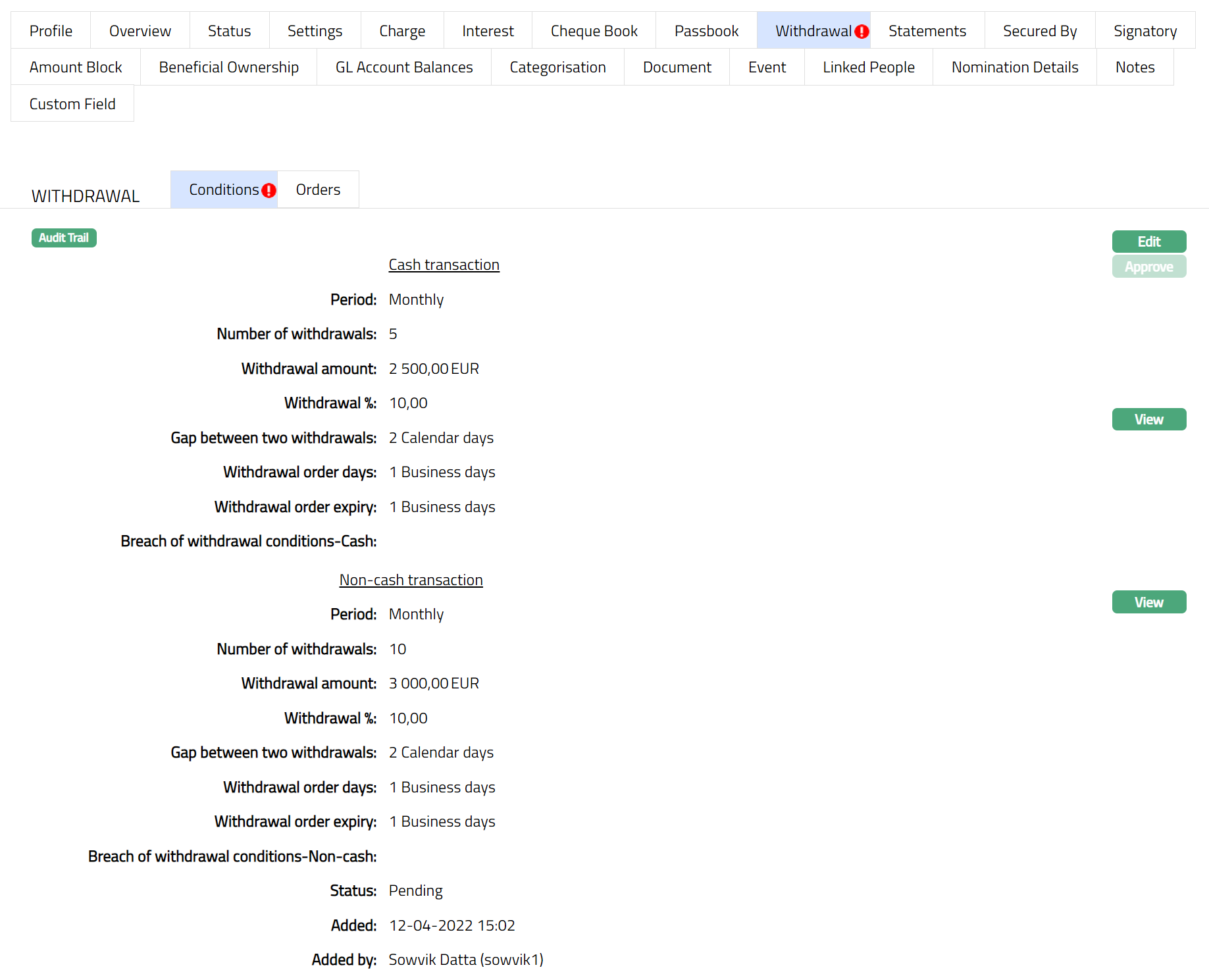Select the Amount Block tab
The image size is (1209, 980).
(76, 67)
